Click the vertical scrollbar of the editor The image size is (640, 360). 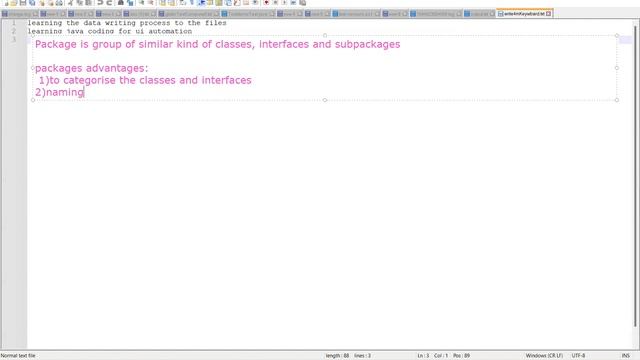pyautogui.click(x=635, y=176)
